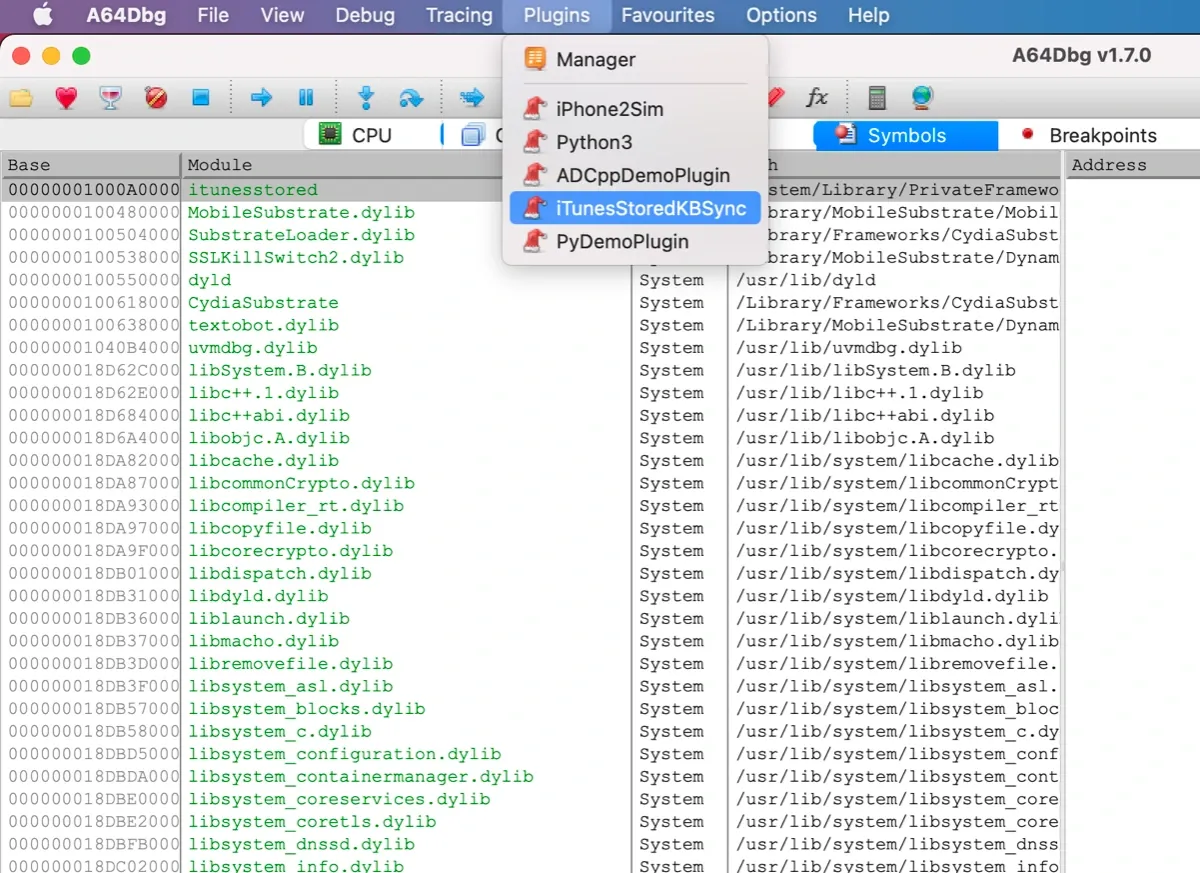Open the calculator toolbar icon
This screenshot has width=1200, height=873.
(877, 97)
